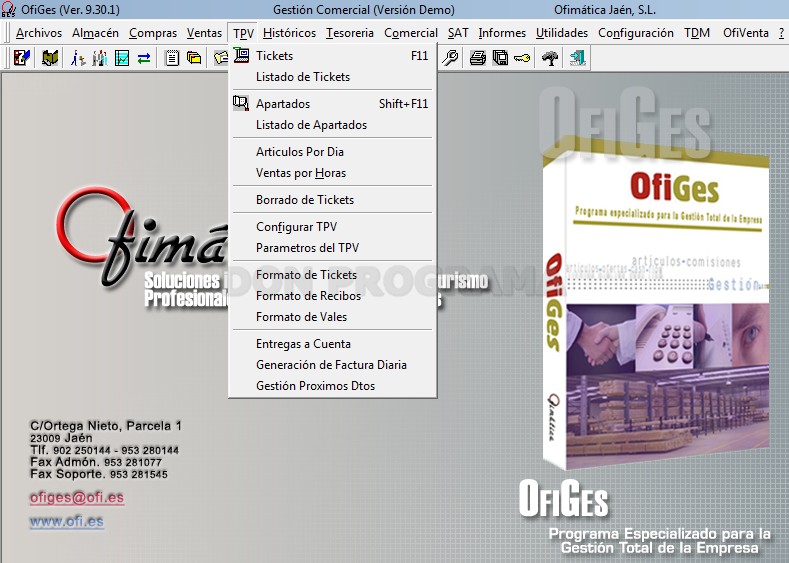Image resolution: width=789 pixels, height=563 pixels.
Task: Click the chart graph toolbar icon
Action: [x=122, y=58]
